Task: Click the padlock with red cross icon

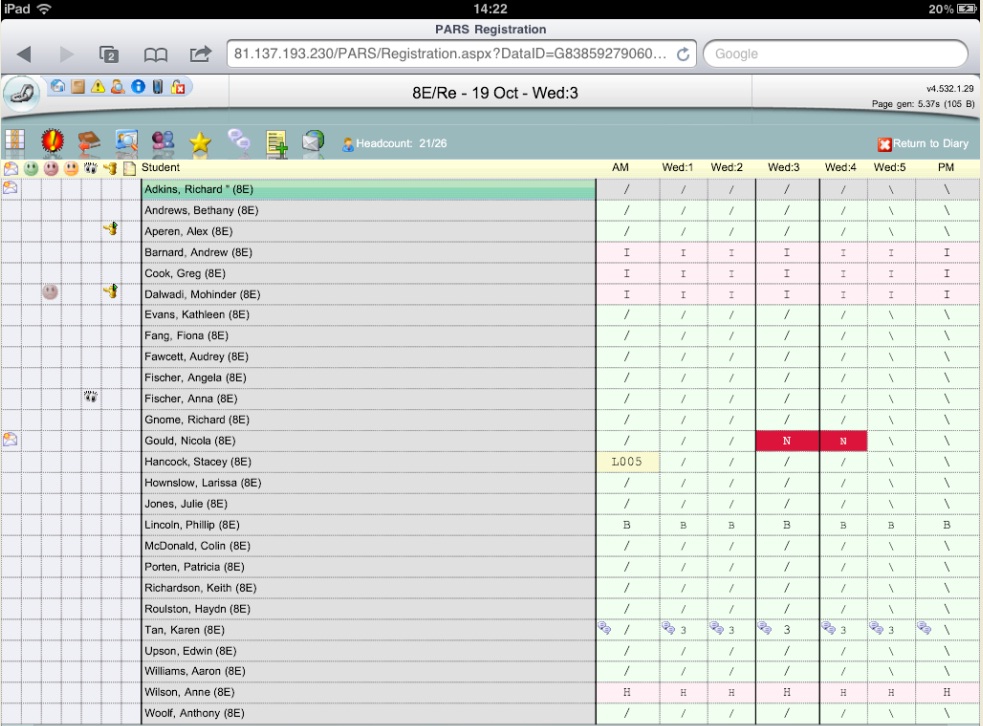Action: click(x=178, y=87)
